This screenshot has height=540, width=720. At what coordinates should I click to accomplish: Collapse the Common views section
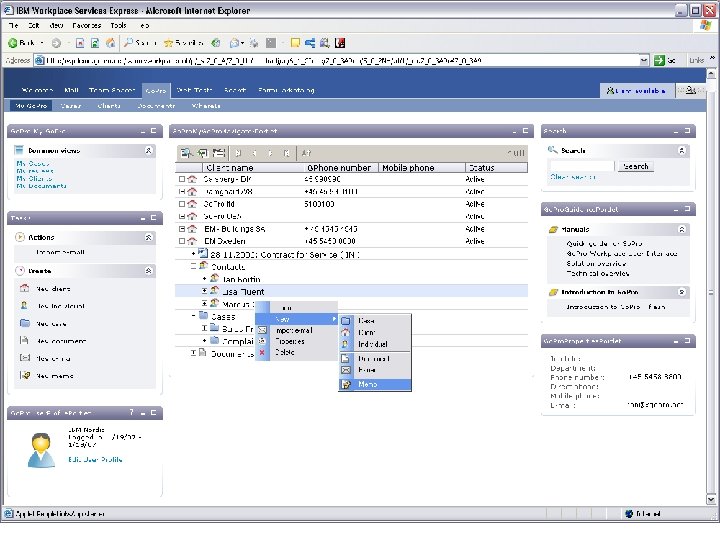click(149, 151)
